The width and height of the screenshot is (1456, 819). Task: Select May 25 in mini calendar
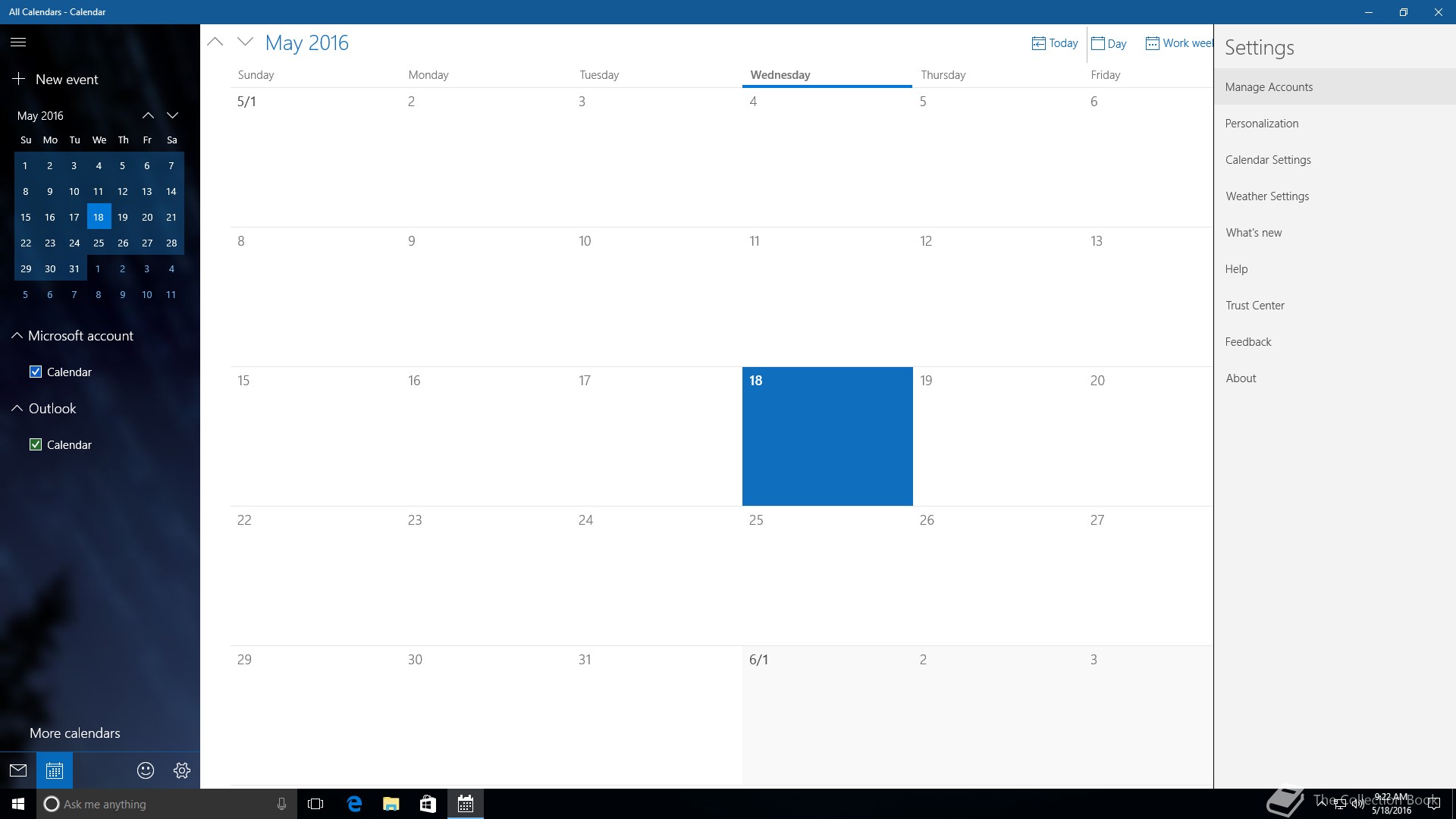tap(99, 243)
